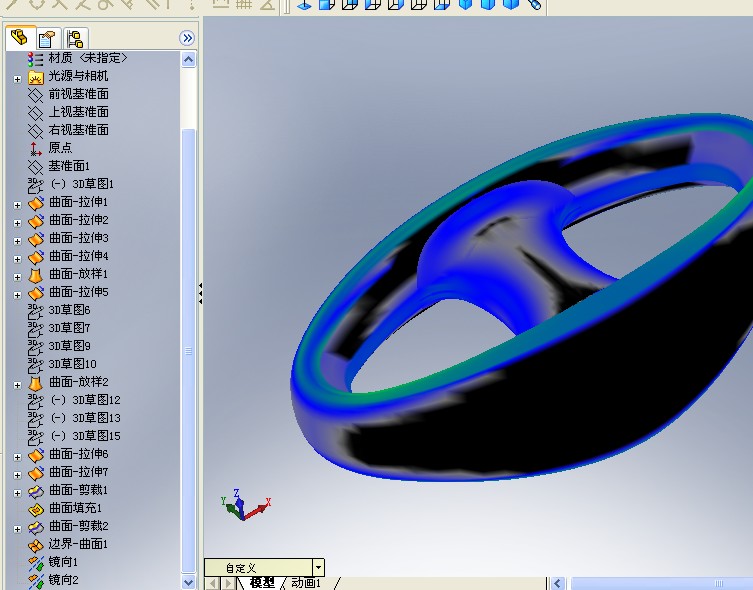This screenshot has height=590, width=753.
Task: Expand the 曲面-拉伸2 feature node
Action: [x=17, y=223]
